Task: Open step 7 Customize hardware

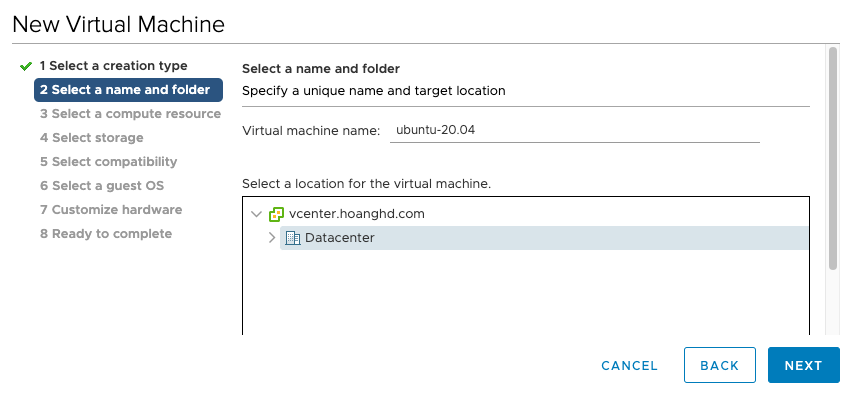Action: 111,209
